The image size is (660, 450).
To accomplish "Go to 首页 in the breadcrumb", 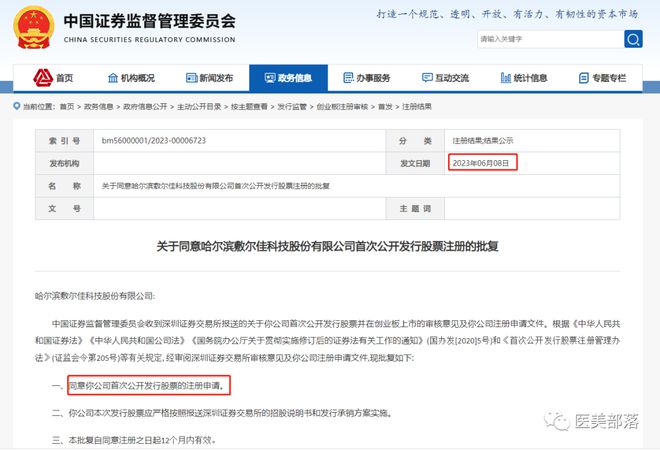I will pyautogui.click(x=67, y=107).
